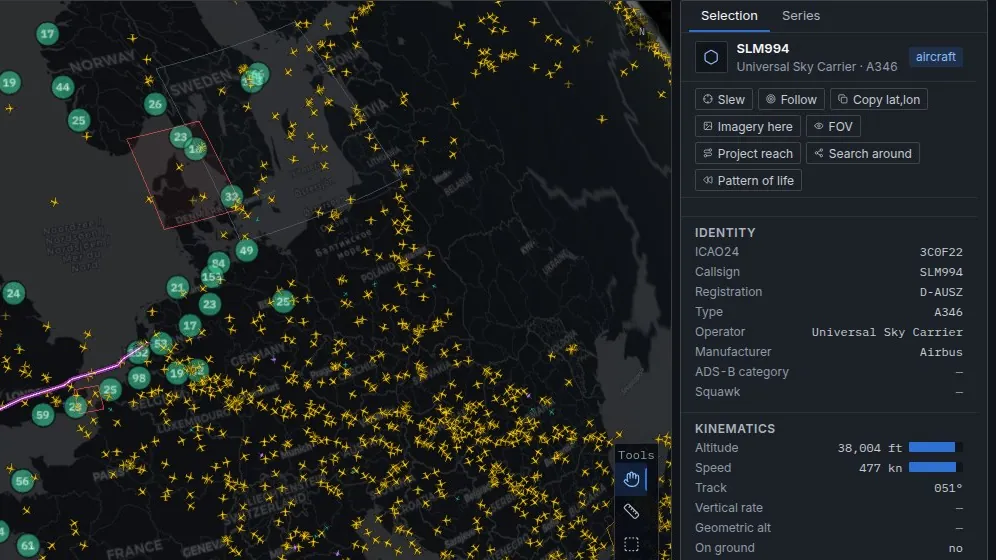996x560 pixels.
Task: Click the KINEMATICS section heading
Action: click(x=735, y=429)
